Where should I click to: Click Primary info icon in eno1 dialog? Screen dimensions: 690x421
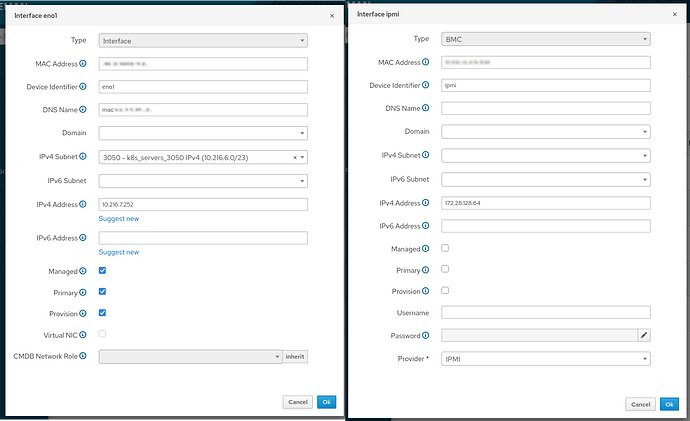pos(83,293)
